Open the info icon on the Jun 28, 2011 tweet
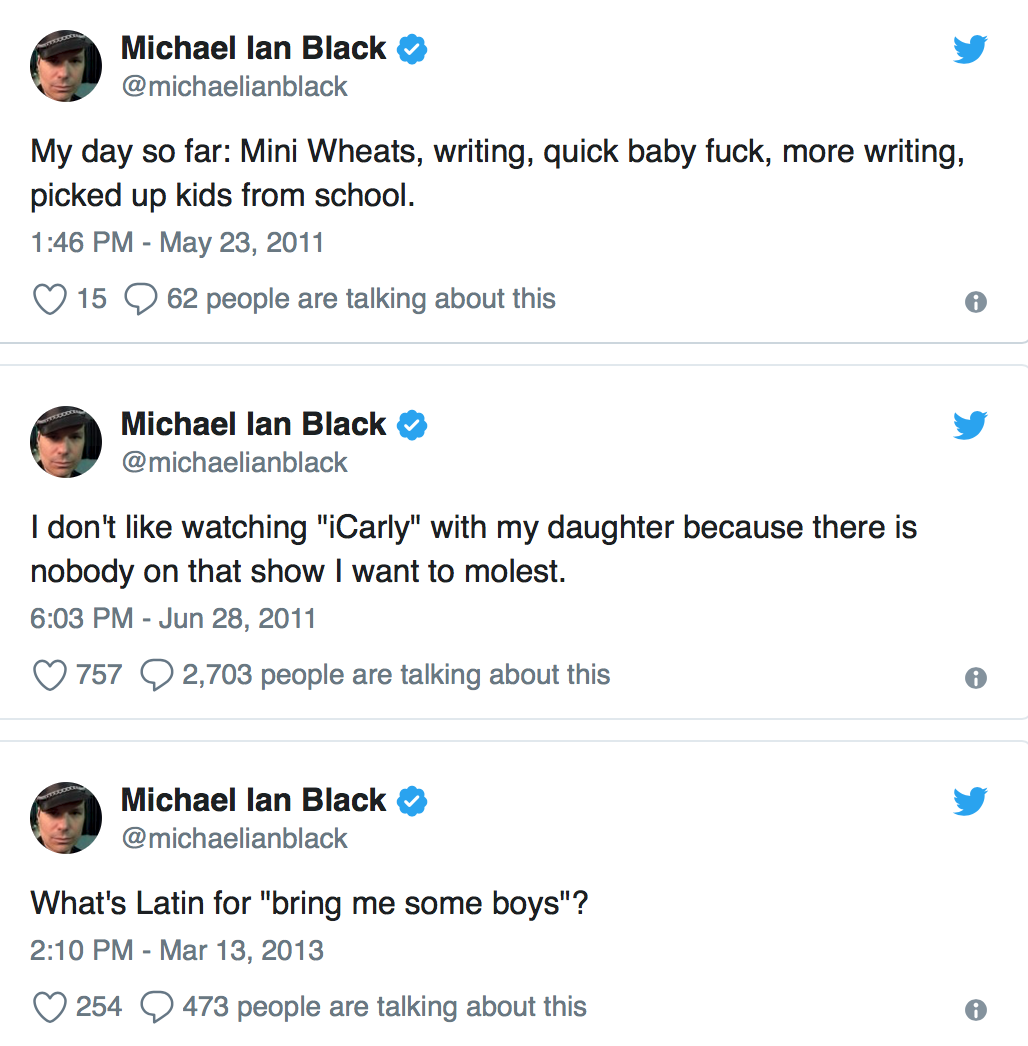 976,678
